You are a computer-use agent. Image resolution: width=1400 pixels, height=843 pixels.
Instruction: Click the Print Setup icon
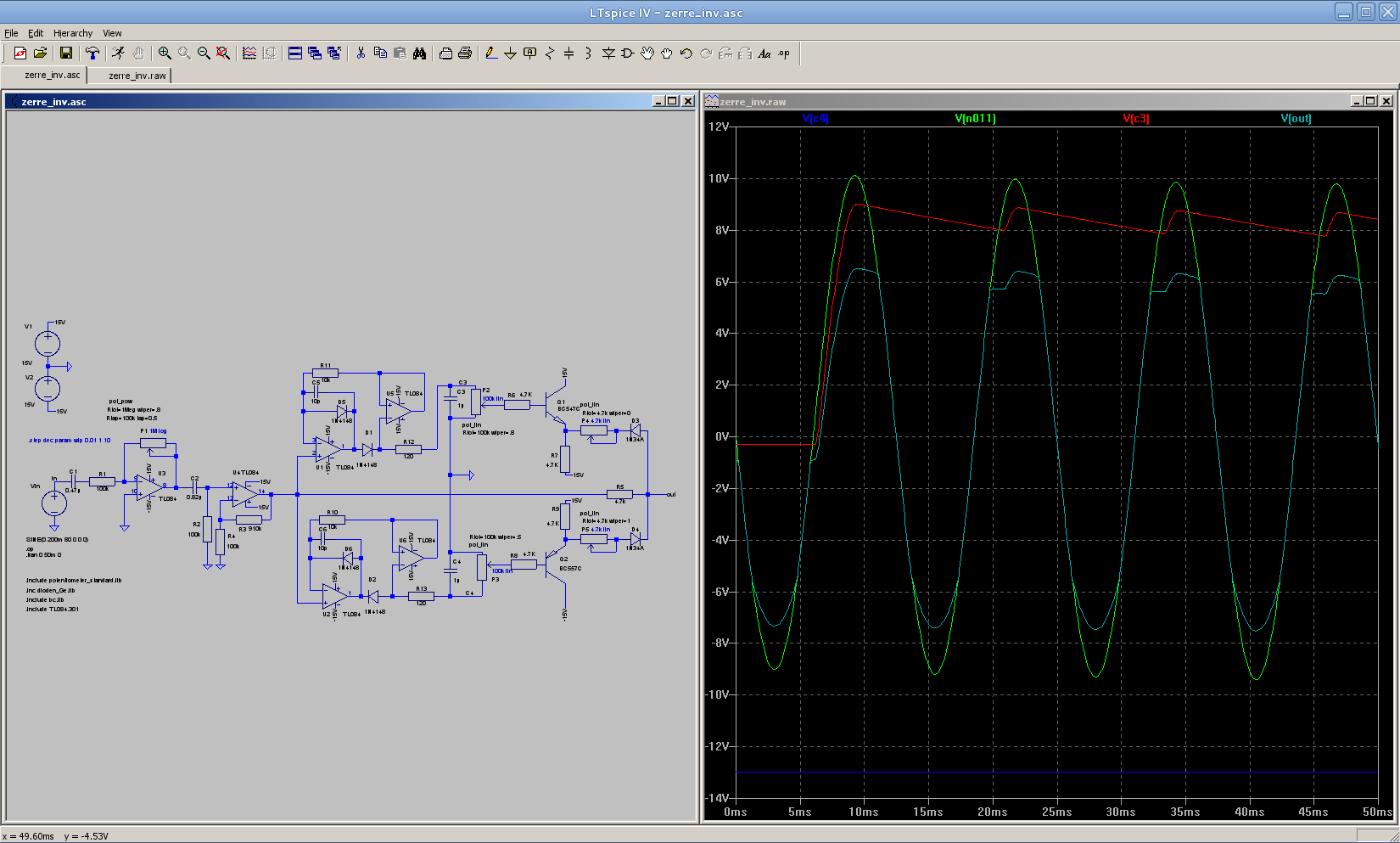(x=445, y=53)
